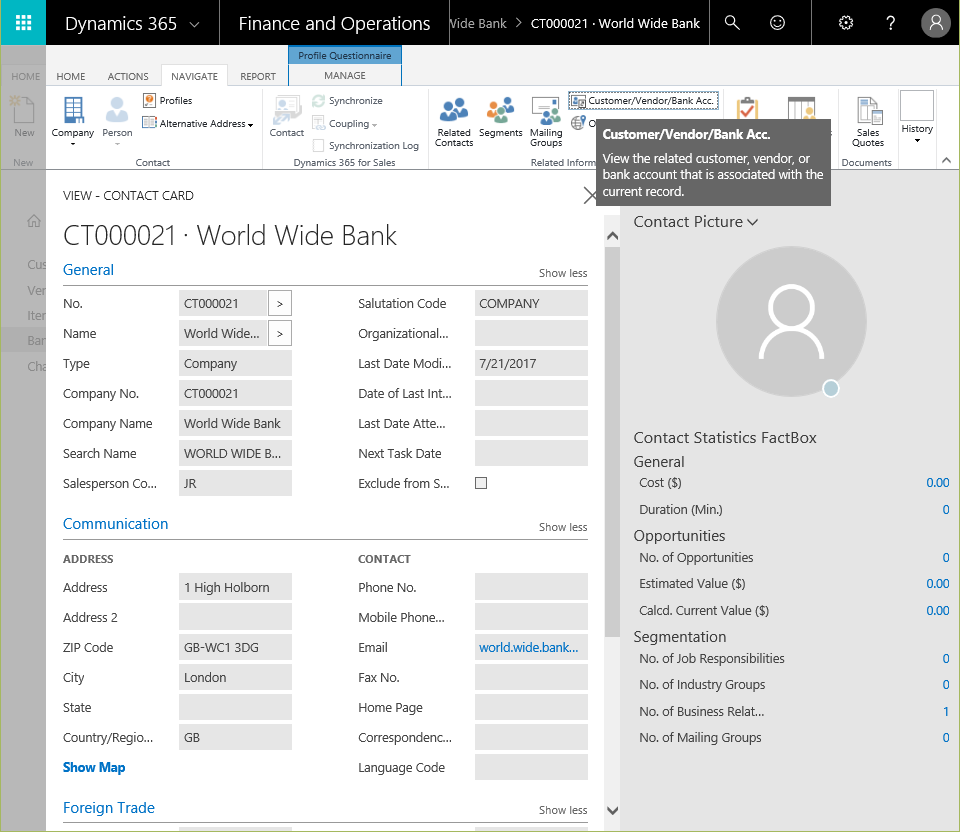Viewport: 960px width, 832px height.
Task: Select the NAVIGATE ribbon tab
Action: pos(195,77)
